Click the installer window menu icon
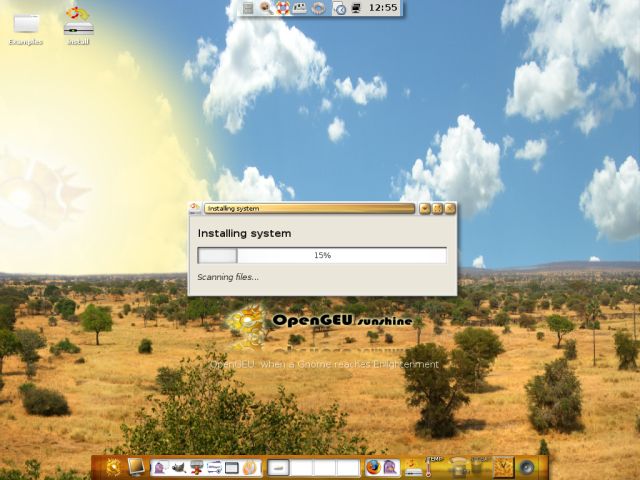This screenshot has height=480, width=640. pyautogui.click(x=195, y=209)
